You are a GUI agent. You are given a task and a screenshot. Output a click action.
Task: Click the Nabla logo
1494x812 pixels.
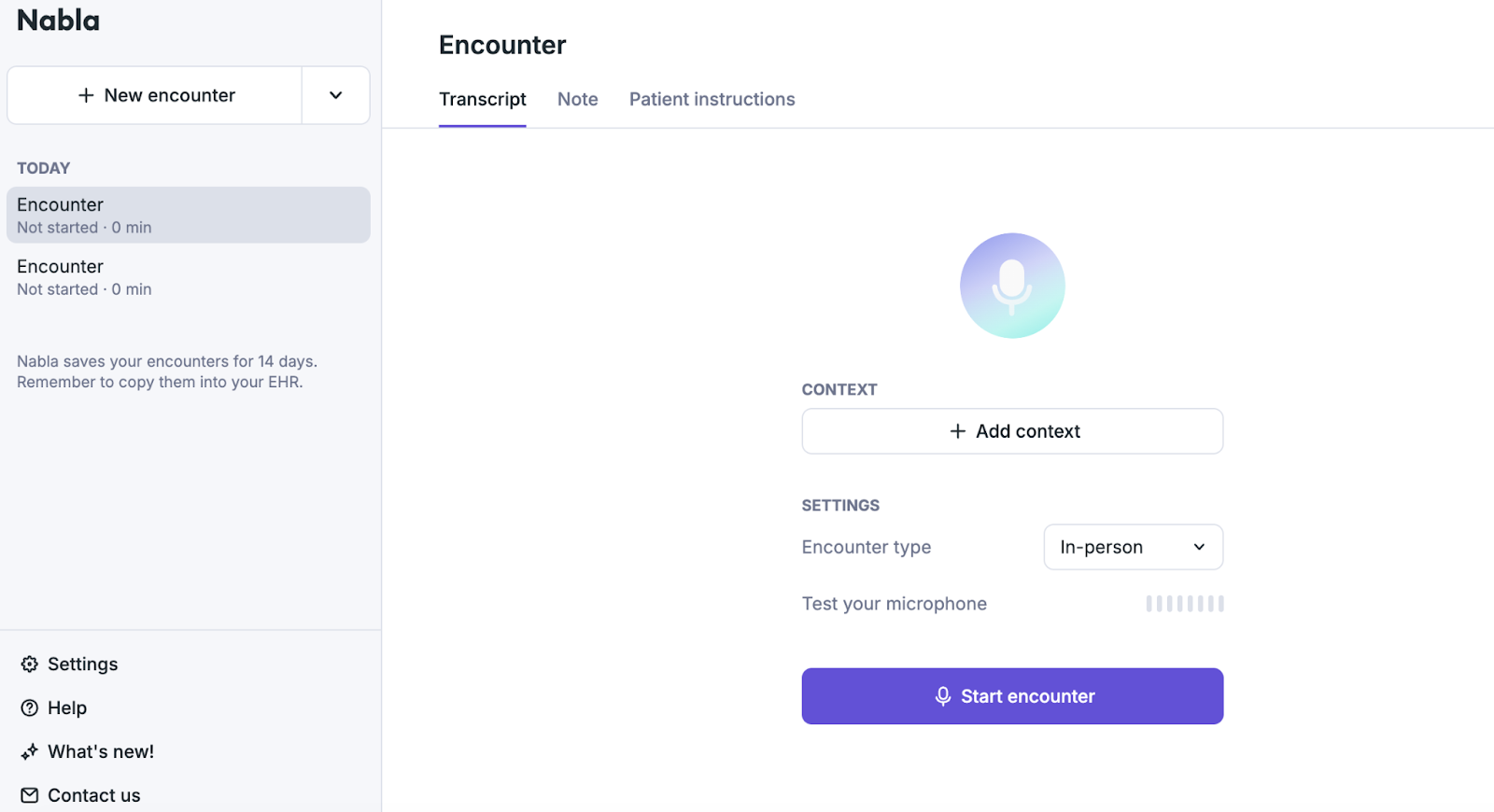tap(58, 21)
